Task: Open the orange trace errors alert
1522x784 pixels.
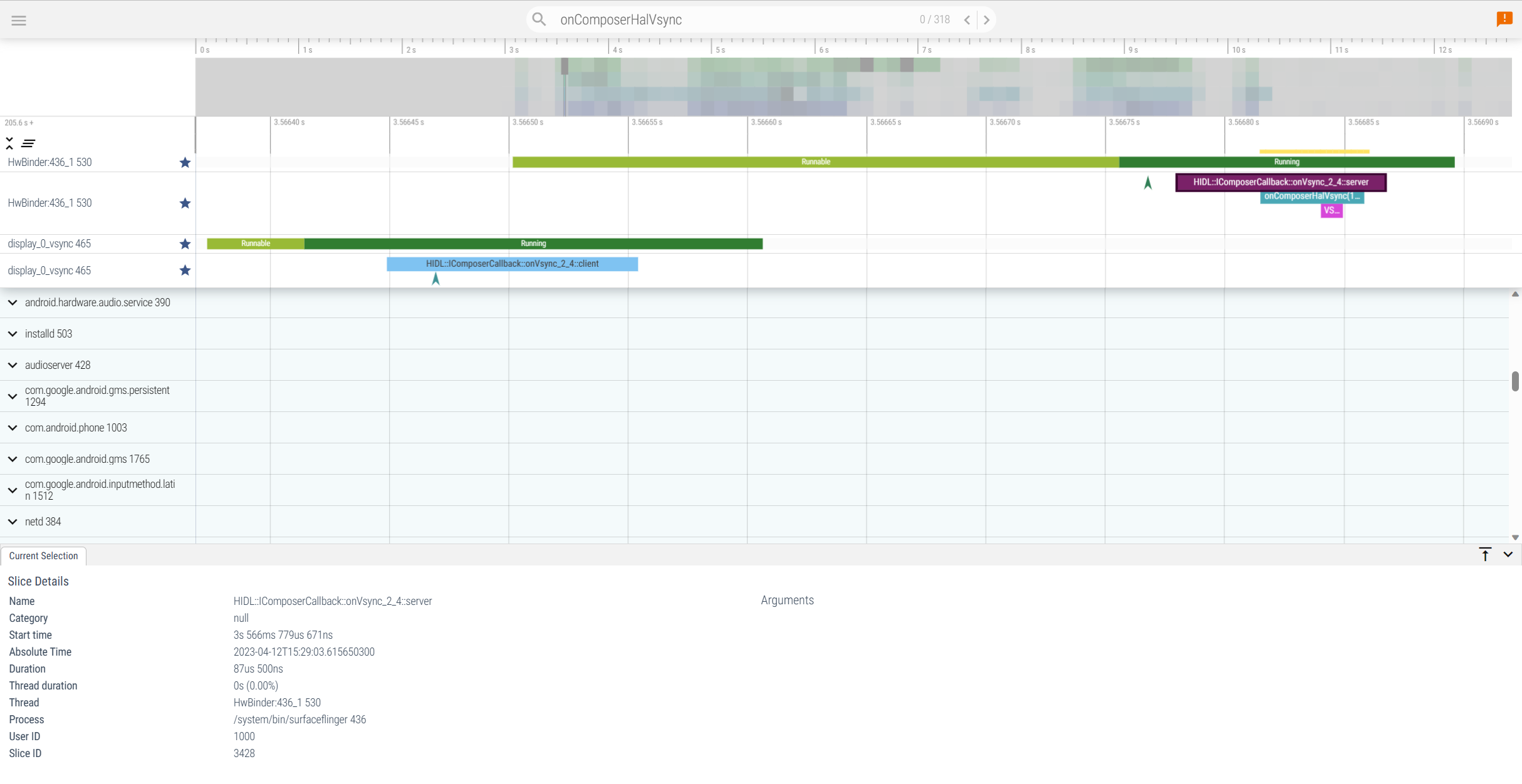Action: click(x=1504, y=19)
